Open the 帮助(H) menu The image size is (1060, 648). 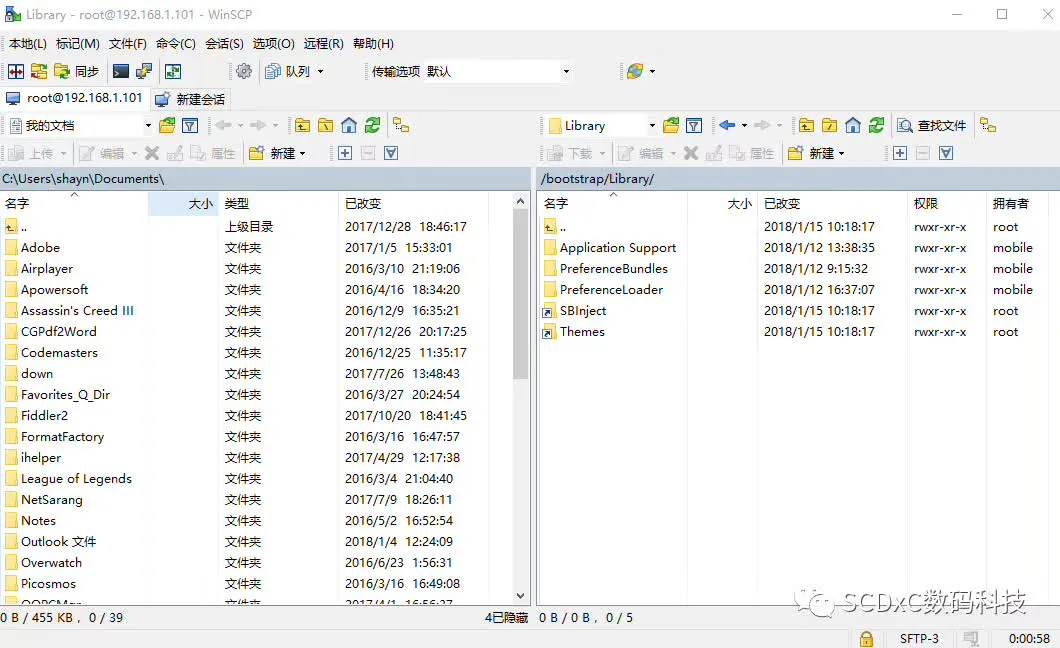click(373, 43)
